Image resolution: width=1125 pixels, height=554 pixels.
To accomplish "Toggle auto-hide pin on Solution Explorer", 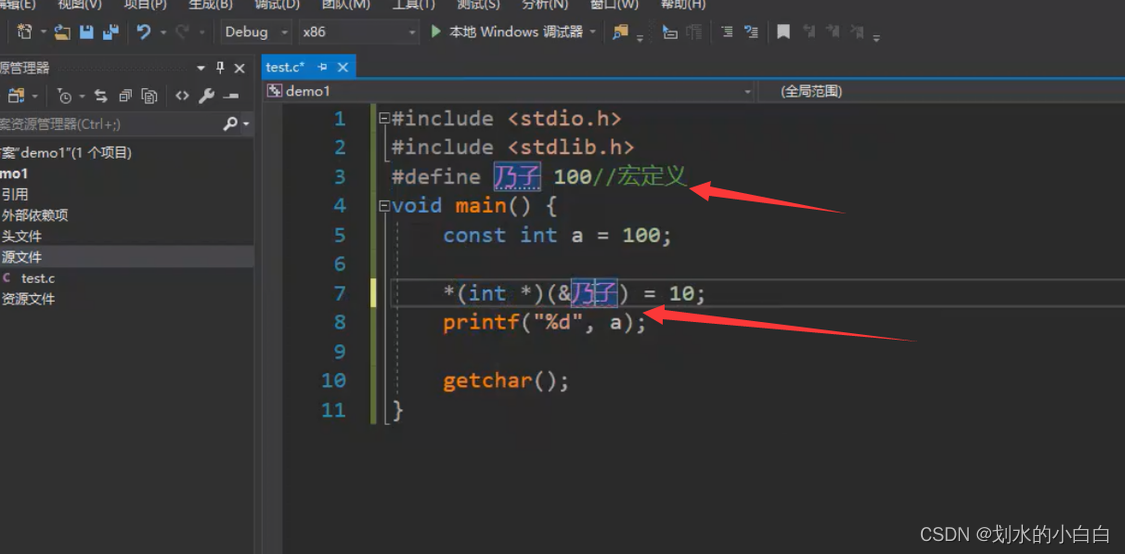I will coord(220,68).
